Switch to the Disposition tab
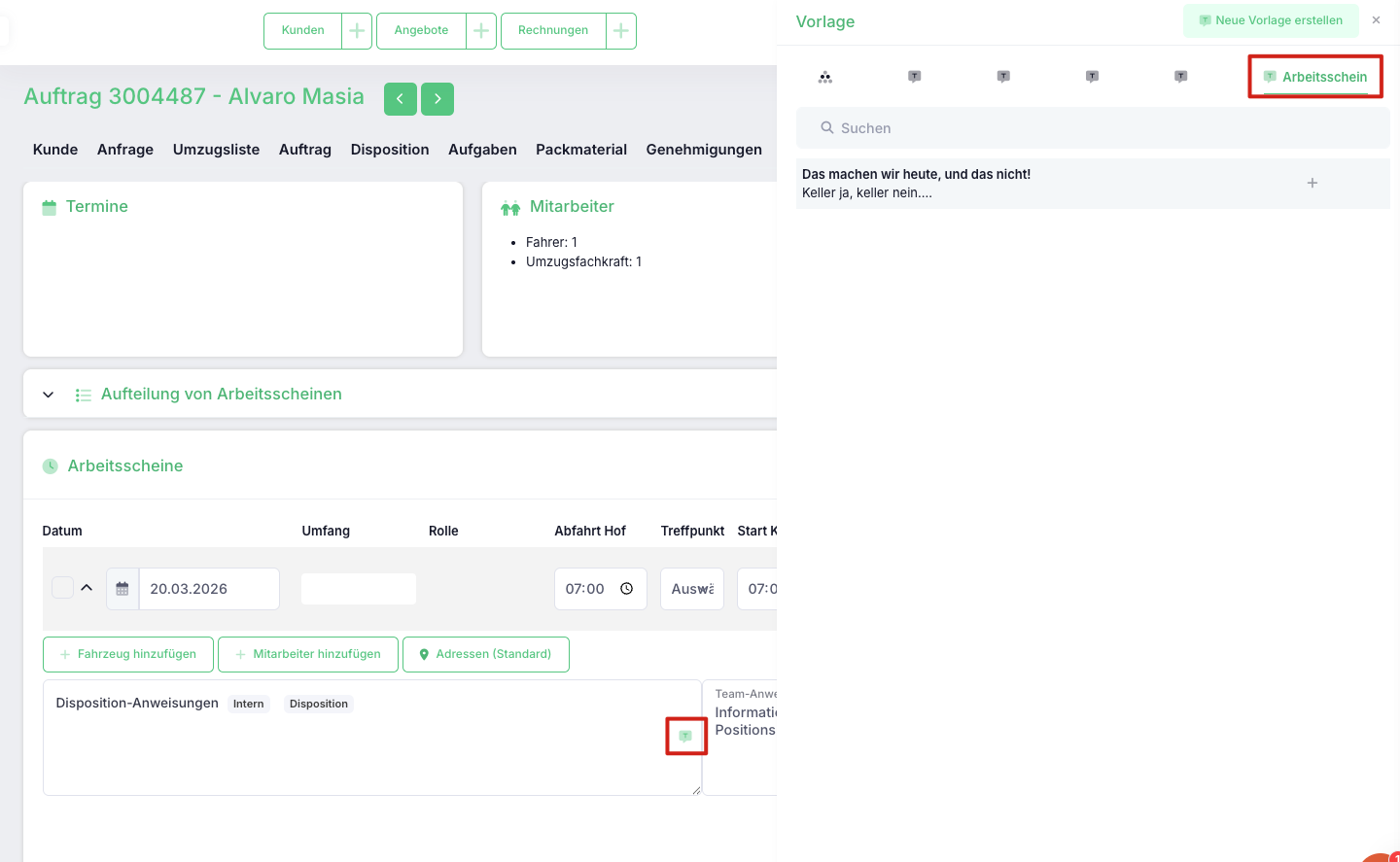 pos(390,150)
